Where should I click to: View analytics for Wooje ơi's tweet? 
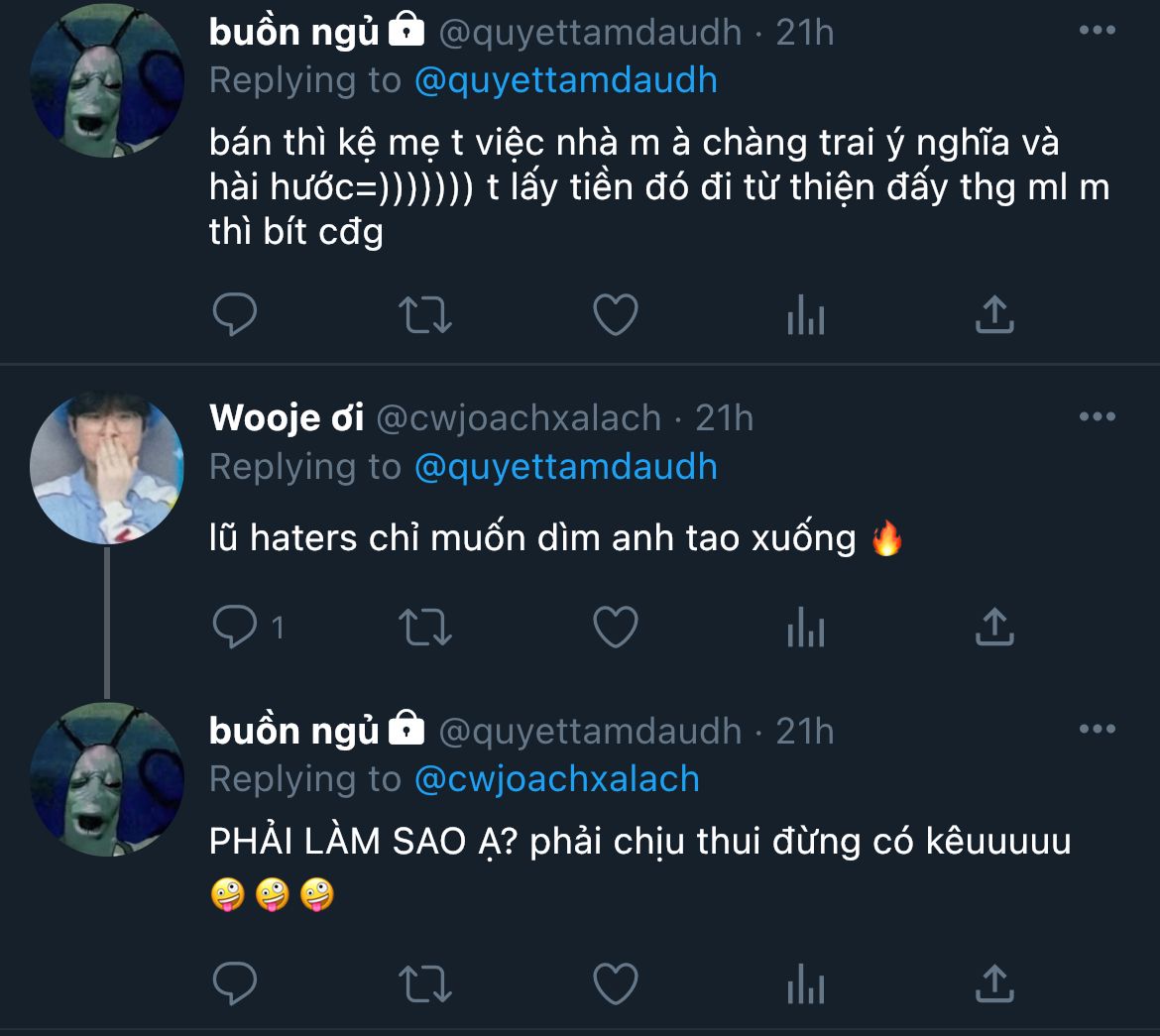click(x=805, y=629)
